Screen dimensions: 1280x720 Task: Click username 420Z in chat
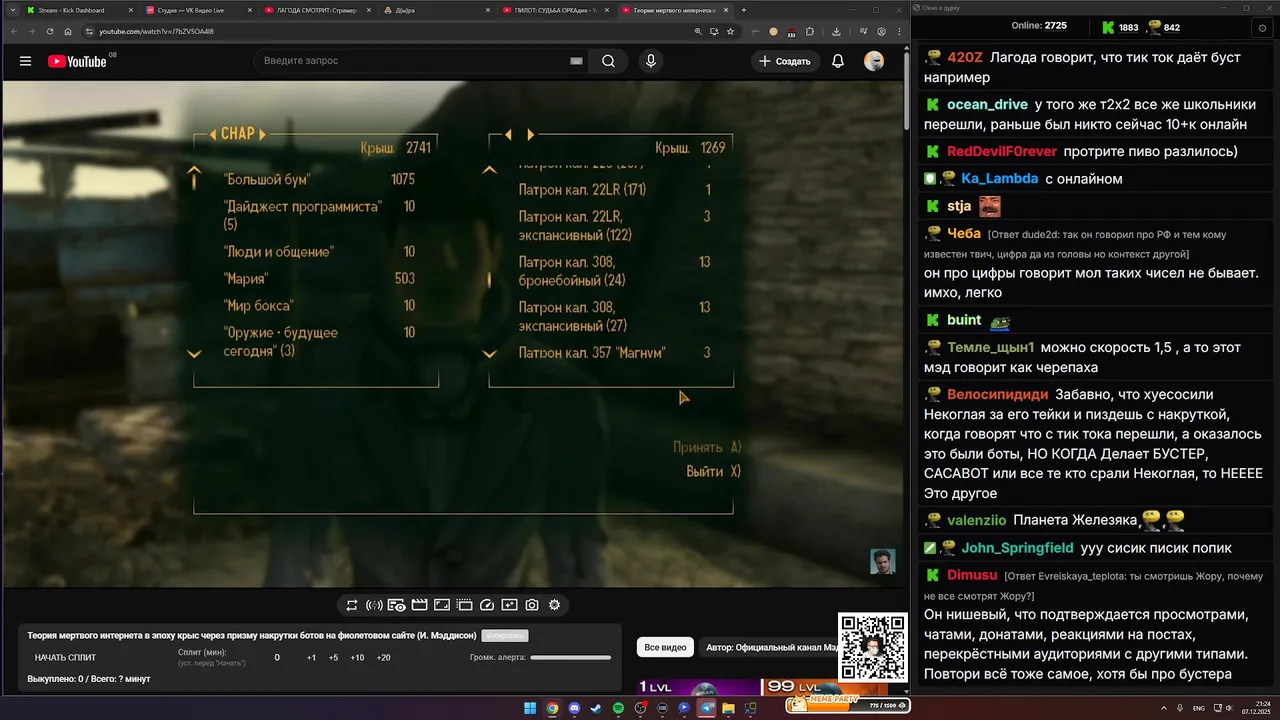[x=965, y=57]
